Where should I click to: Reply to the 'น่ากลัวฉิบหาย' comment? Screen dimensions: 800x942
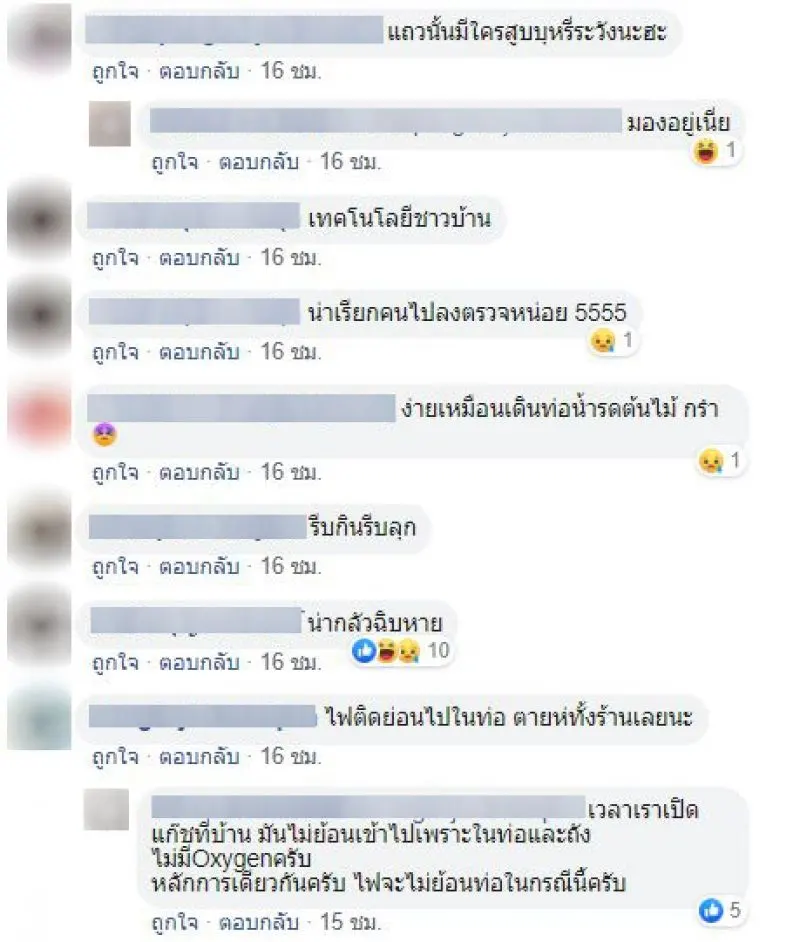[199, 662]
